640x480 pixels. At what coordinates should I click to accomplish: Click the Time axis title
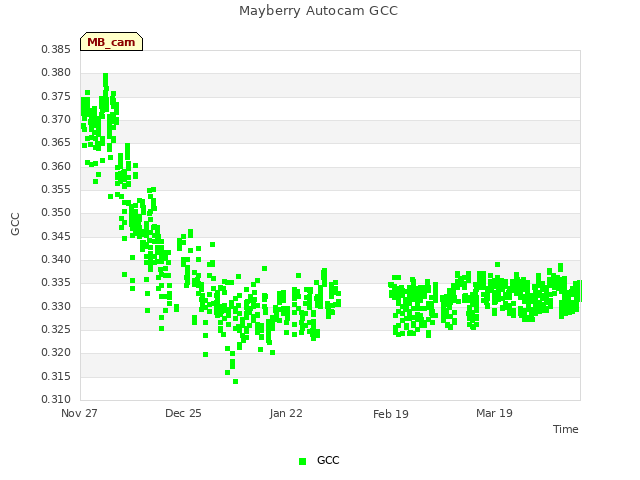click(x=566, y=429)
